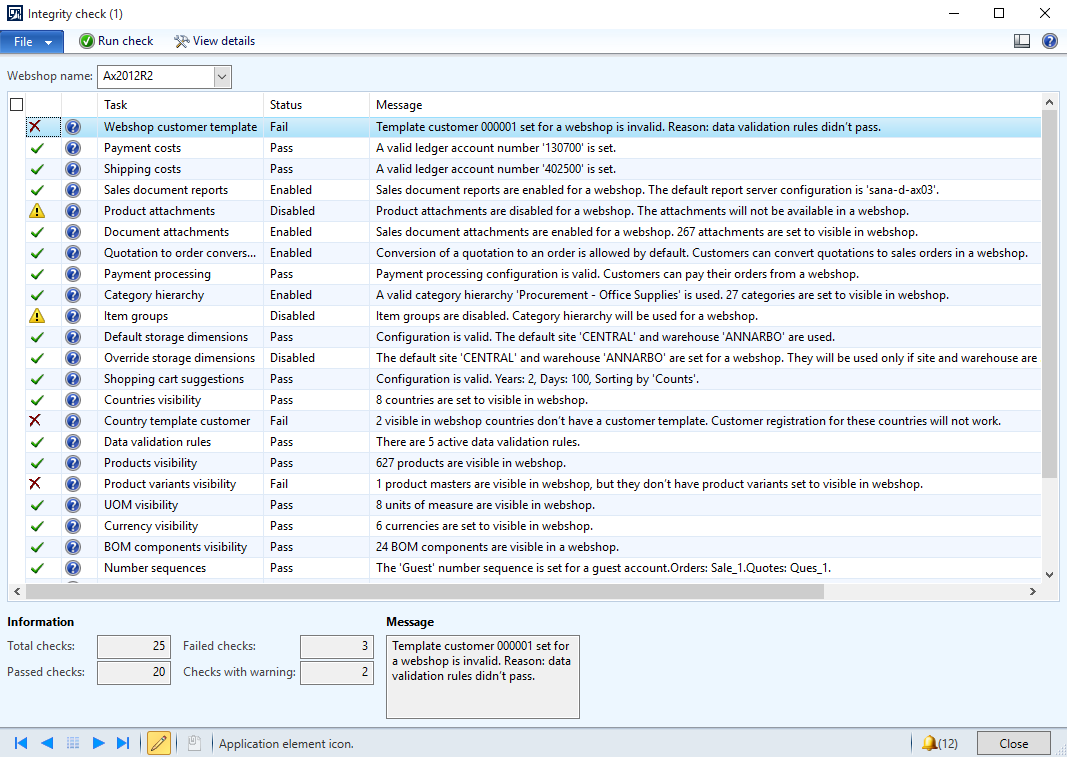Click help icon for Webshop customer template row
The height and width of the screenshot is (757, 1067).
(73, 127)
